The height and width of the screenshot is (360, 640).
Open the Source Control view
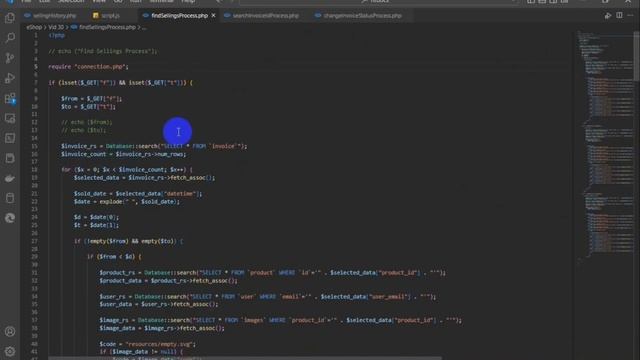[10, 58]
